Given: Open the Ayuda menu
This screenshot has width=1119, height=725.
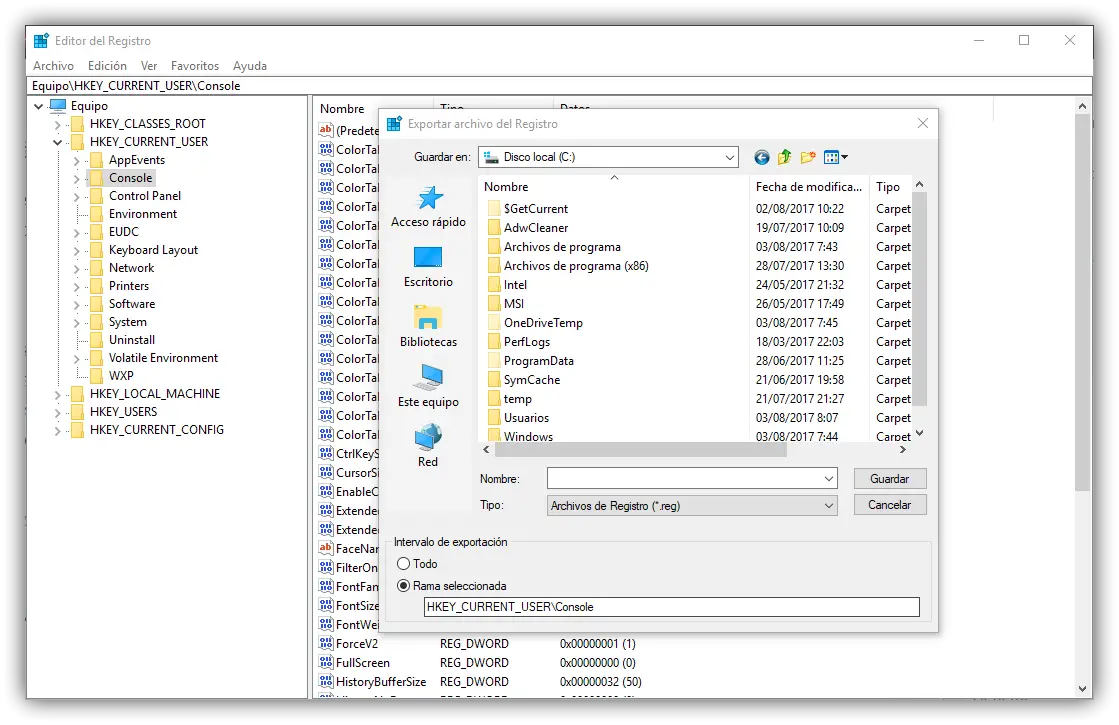Looking at the screenshot, I should coord(250,66).
